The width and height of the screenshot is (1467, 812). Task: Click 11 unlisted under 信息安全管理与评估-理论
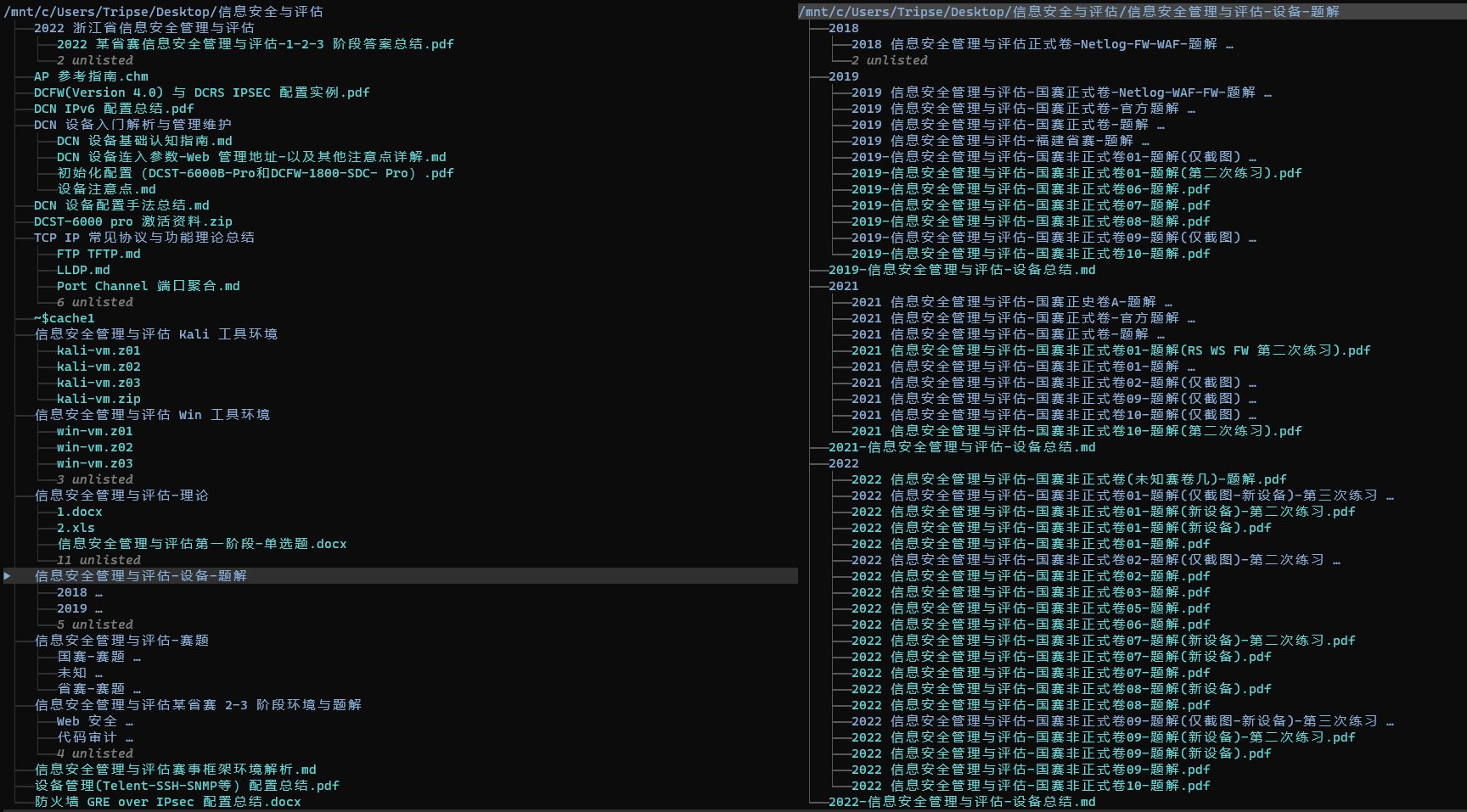[x=98, y=559]
